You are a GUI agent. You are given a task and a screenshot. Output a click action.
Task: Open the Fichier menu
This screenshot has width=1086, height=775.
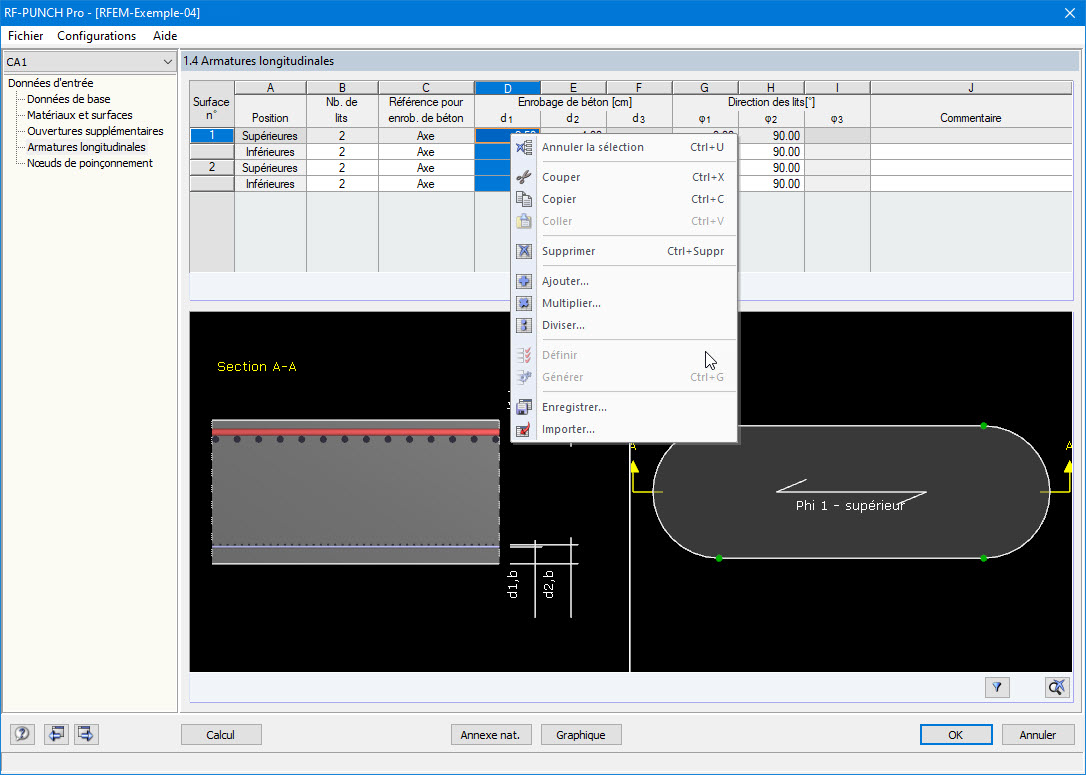(x=26, y=36)
